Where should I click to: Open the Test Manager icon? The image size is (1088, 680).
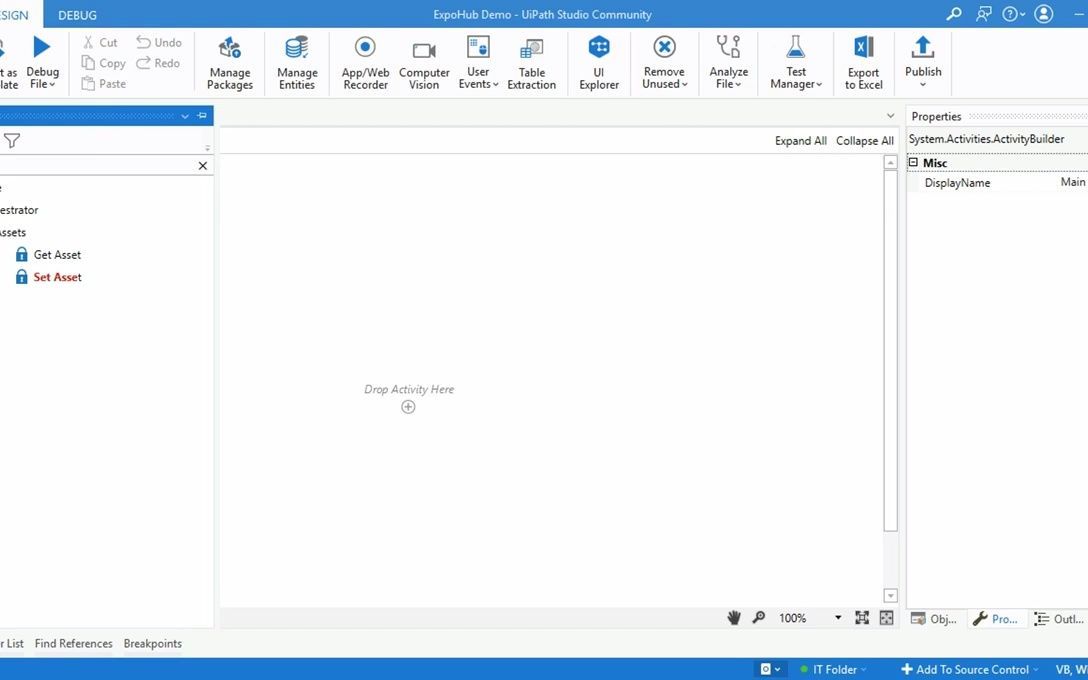tap(796, 47)
